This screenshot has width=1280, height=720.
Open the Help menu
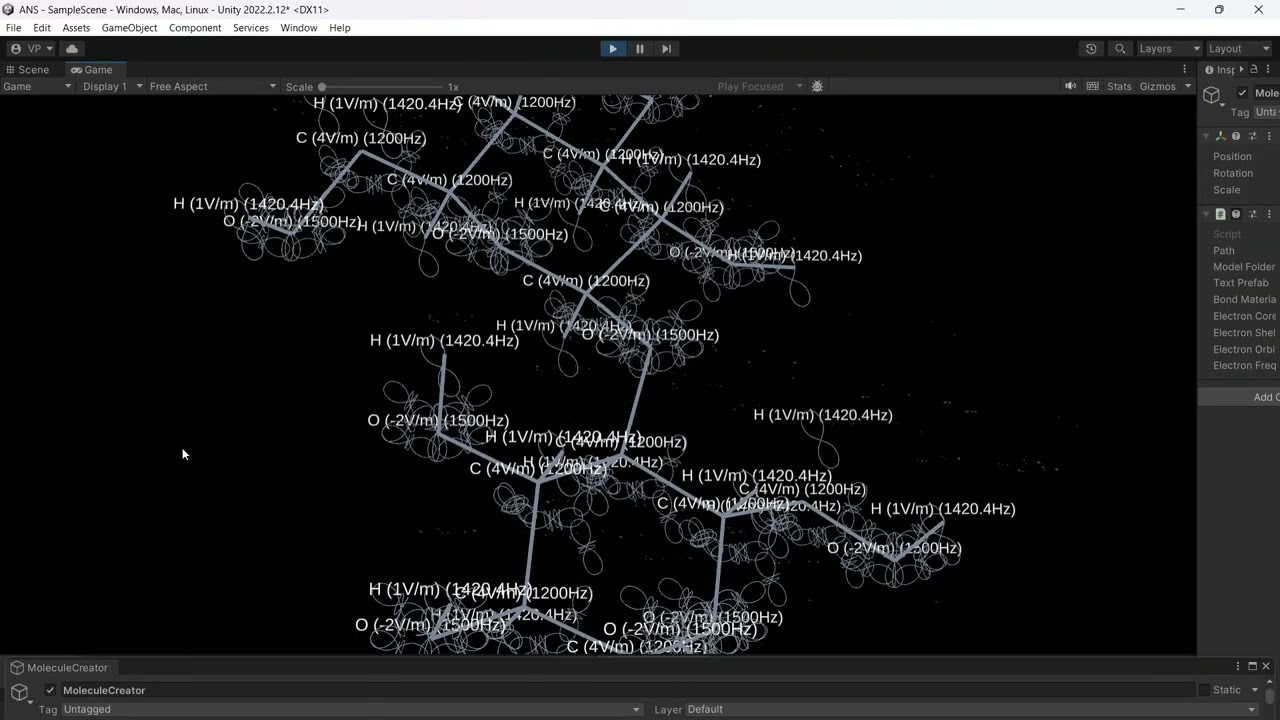[x=340, y=28]
